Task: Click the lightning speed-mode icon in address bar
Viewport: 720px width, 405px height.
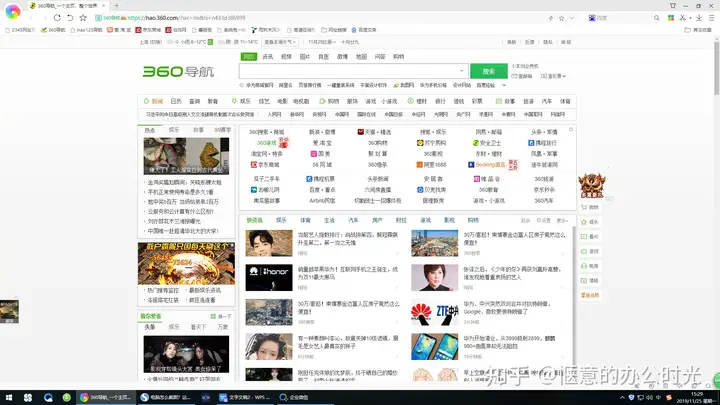Action: [x=551, y=18]
